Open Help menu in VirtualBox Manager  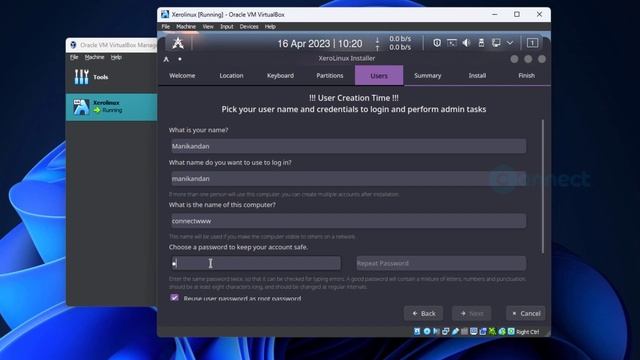tap(116, 57)
